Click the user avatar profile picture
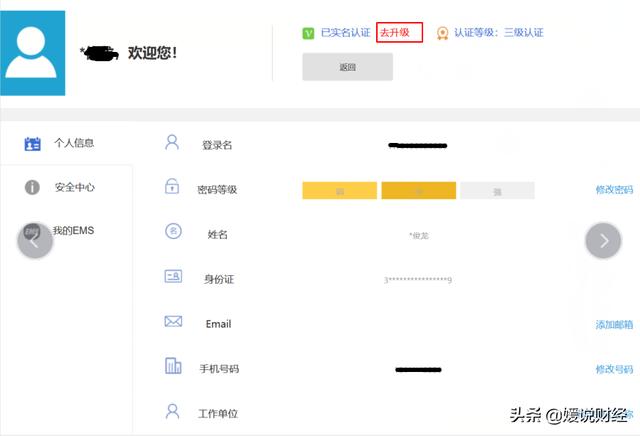The height and width of the screenshot is (436, 640). click(33, 53)
